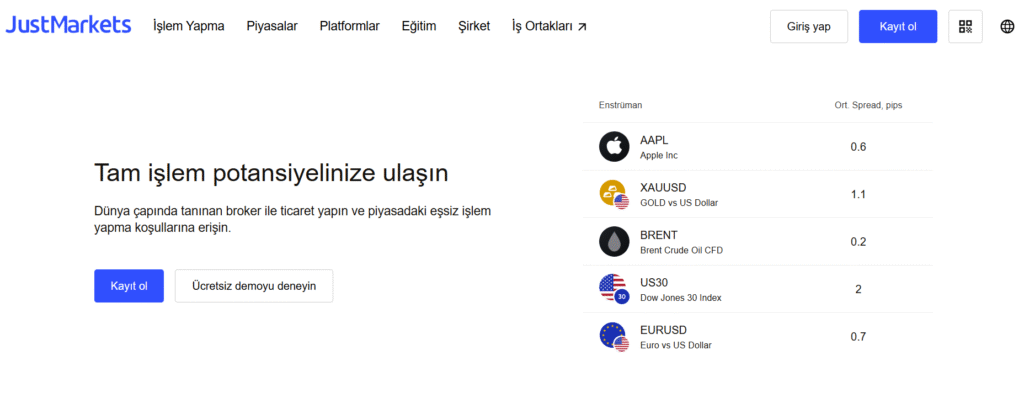Click the gold XAUUSD instrument icon

(614, 194)
